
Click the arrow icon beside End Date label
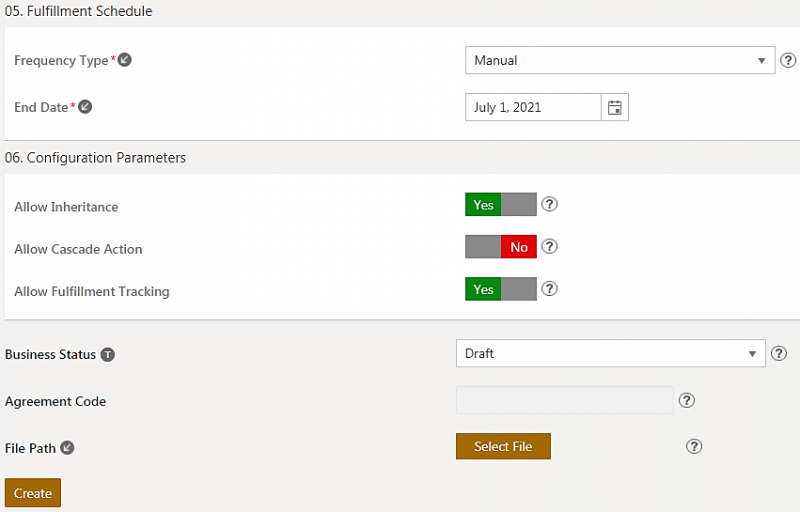coord(85,107)
